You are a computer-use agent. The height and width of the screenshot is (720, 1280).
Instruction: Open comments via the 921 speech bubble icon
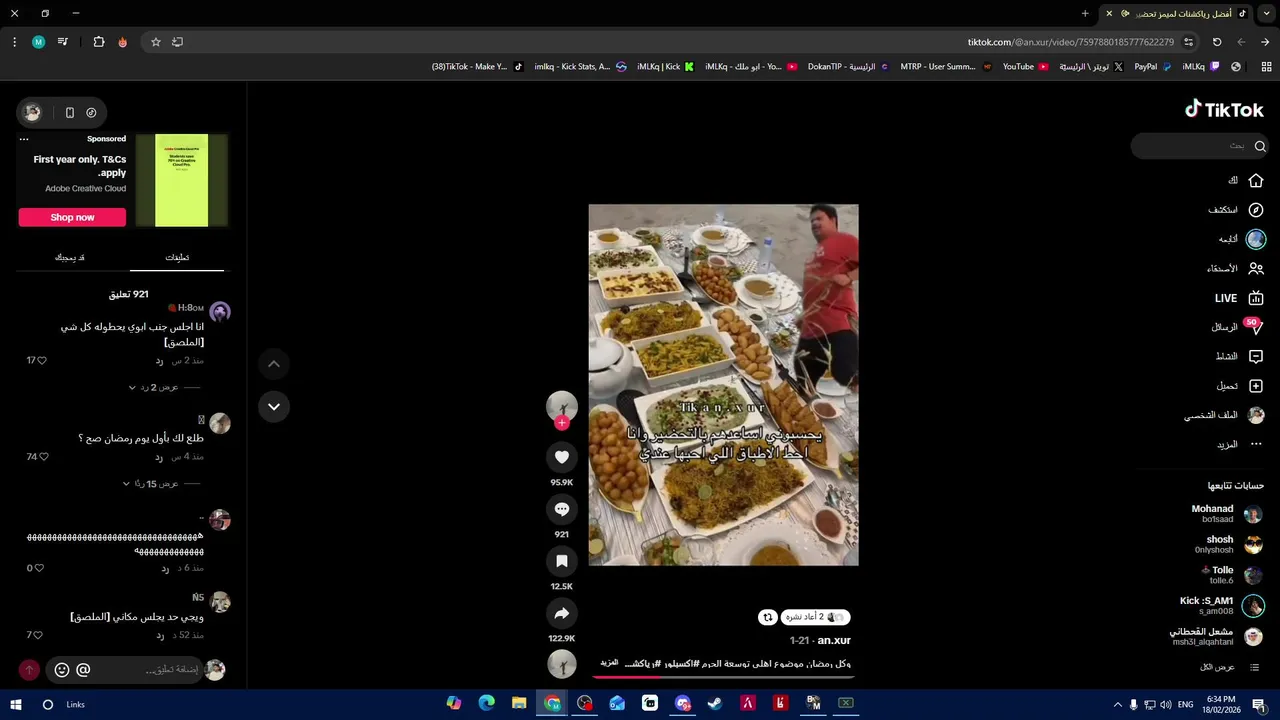pos(562,509)
